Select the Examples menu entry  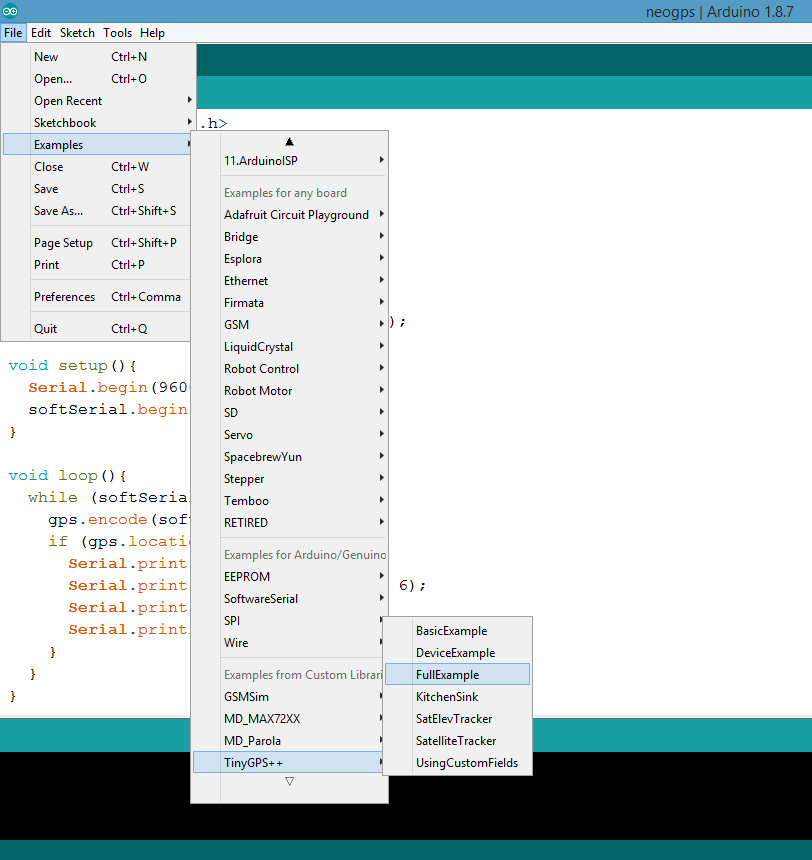point(98,144)
